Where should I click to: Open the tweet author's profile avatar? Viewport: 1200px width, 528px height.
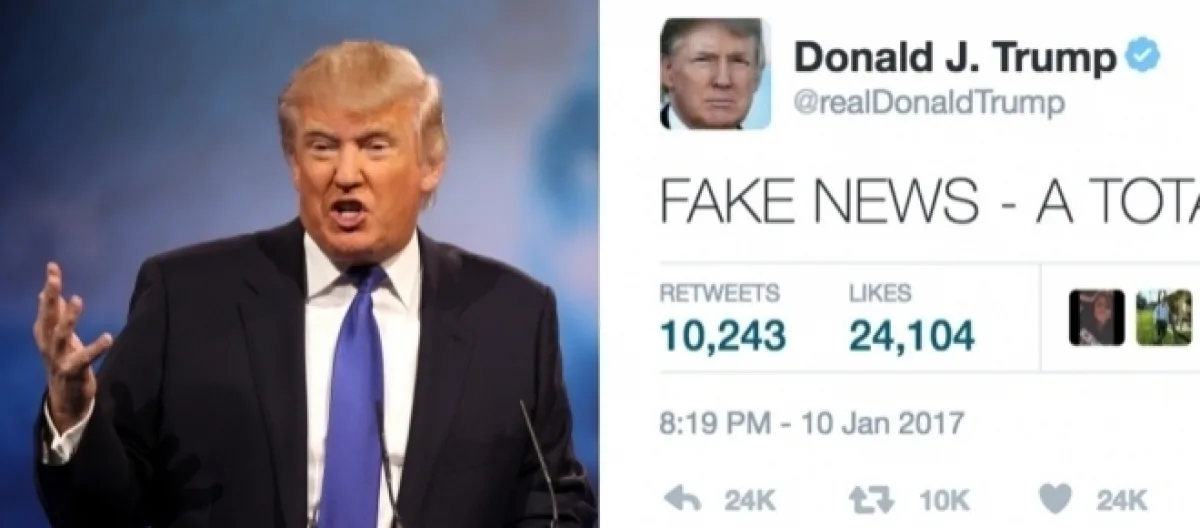point(715,73)
